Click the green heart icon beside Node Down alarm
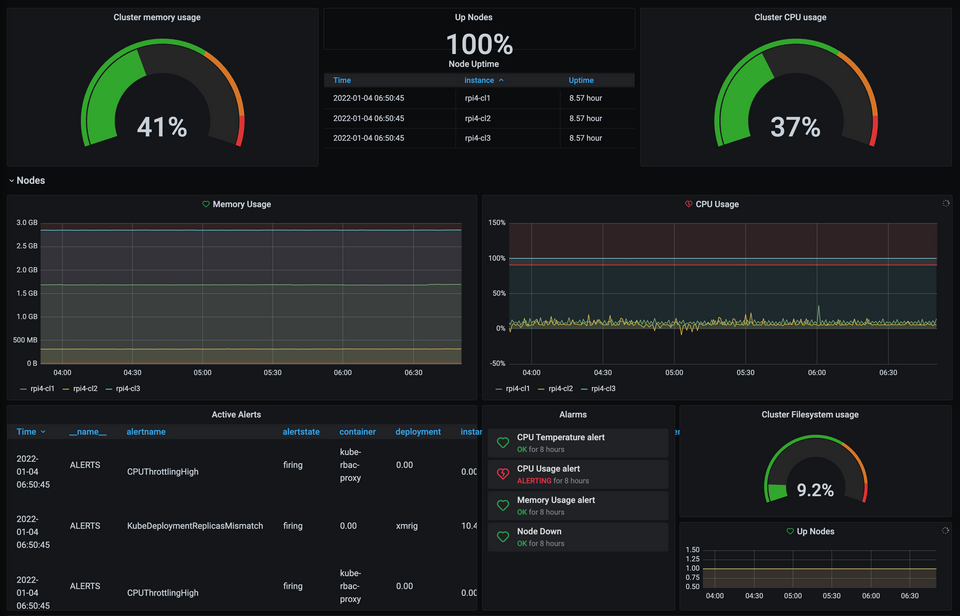960x616 pixels. pos(501,536)
